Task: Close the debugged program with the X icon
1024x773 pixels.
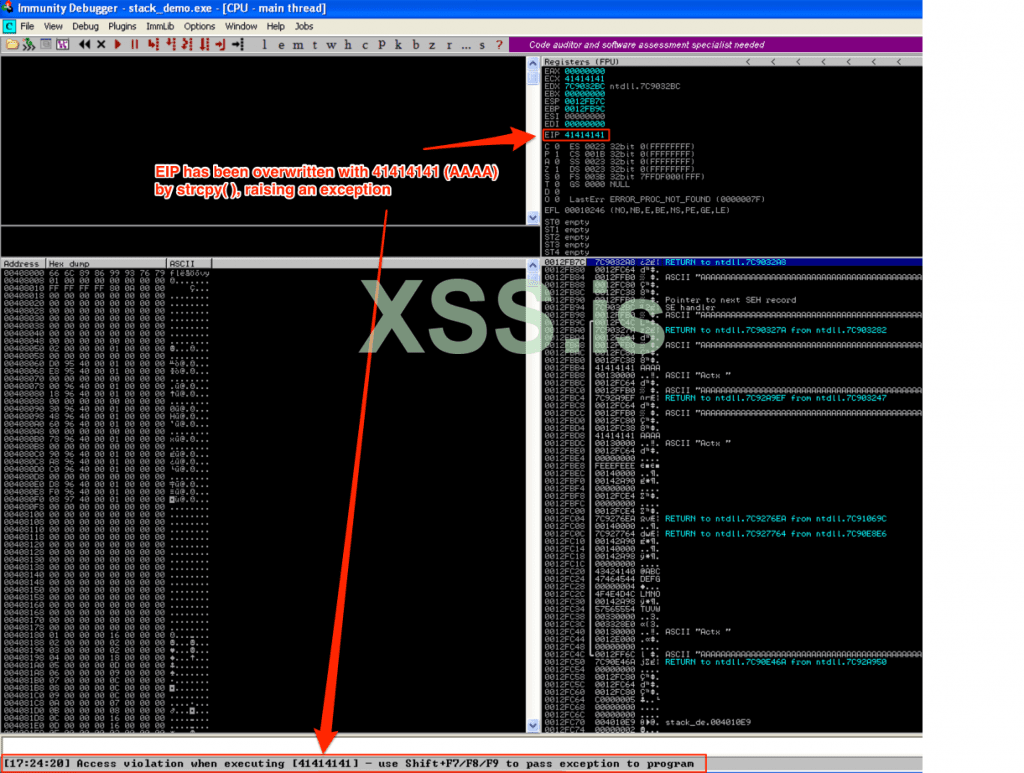Action: point(101,44)
